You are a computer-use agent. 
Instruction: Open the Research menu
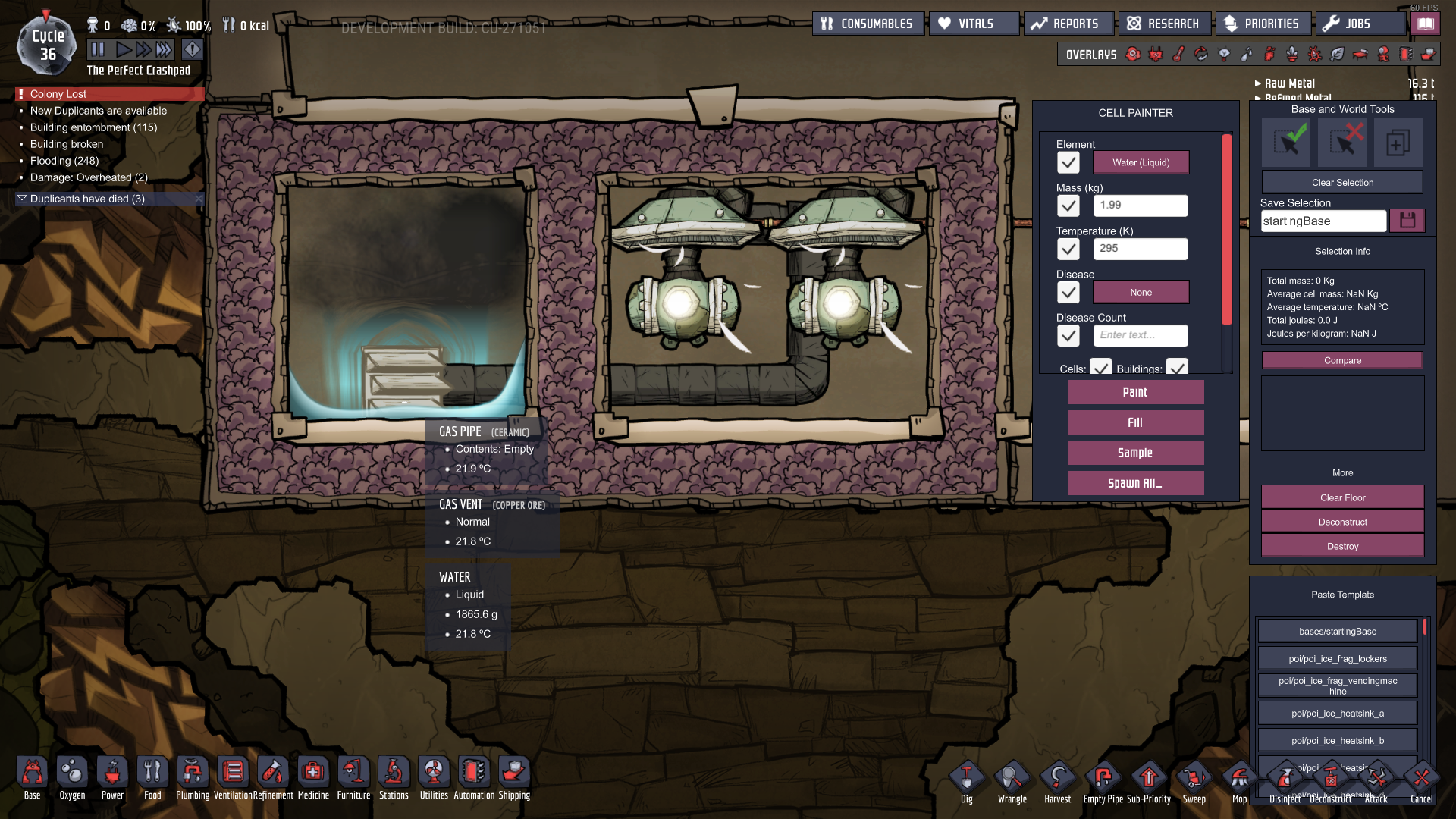(1164, 24)
